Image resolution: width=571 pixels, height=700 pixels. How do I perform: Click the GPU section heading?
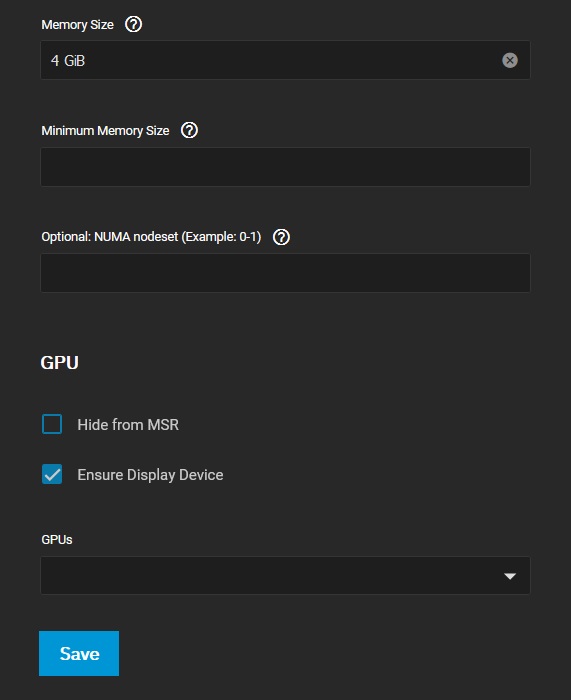[x=59, y=362]
